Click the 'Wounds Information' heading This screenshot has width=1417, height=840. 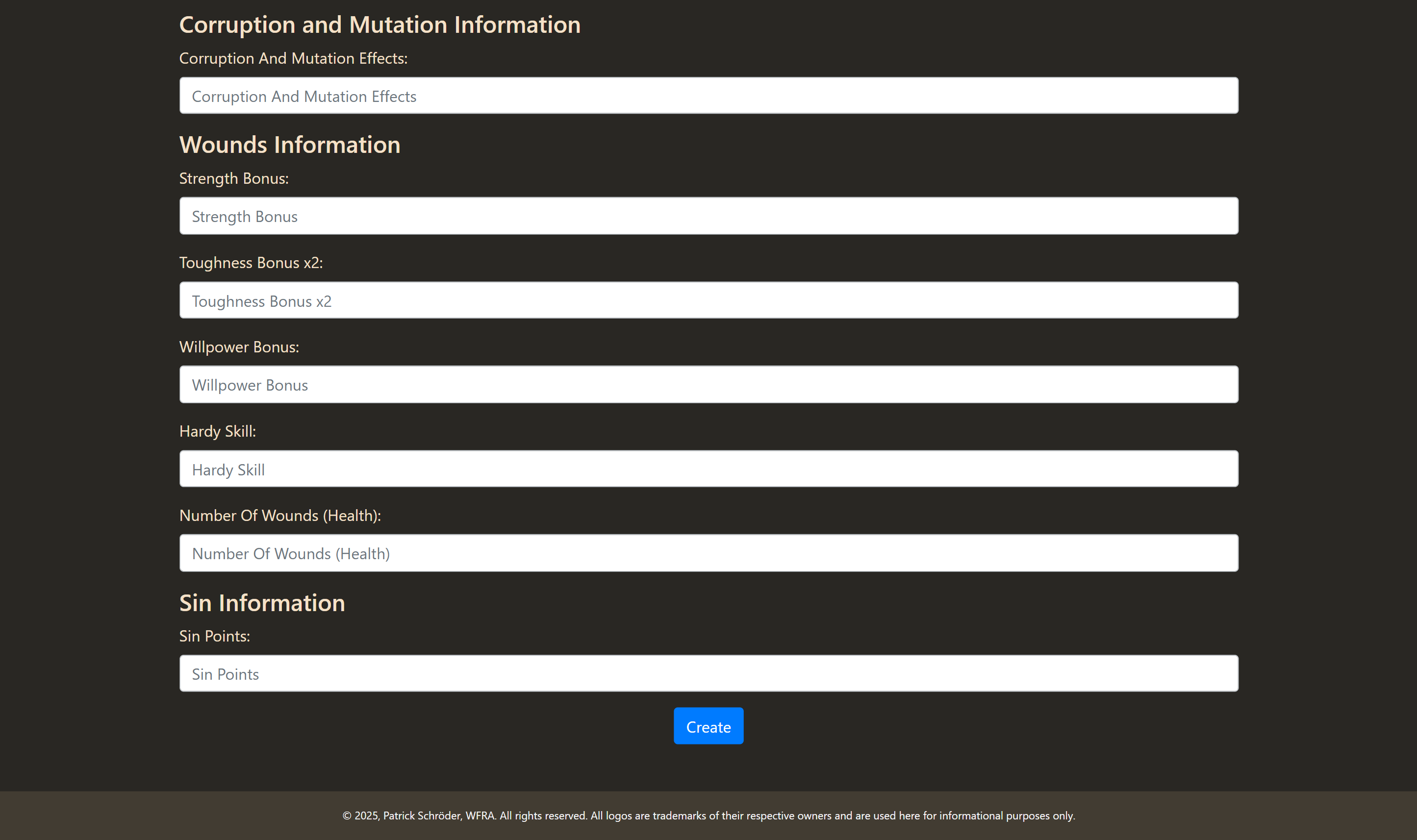tap(290, 145)
